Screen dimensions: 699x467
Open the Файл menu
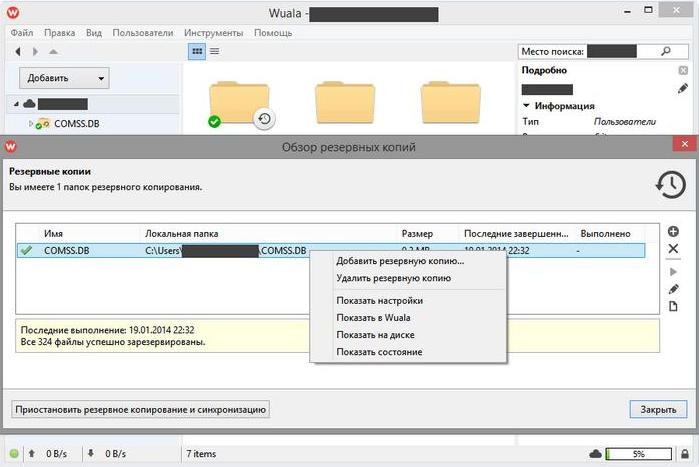pos(22,33)
